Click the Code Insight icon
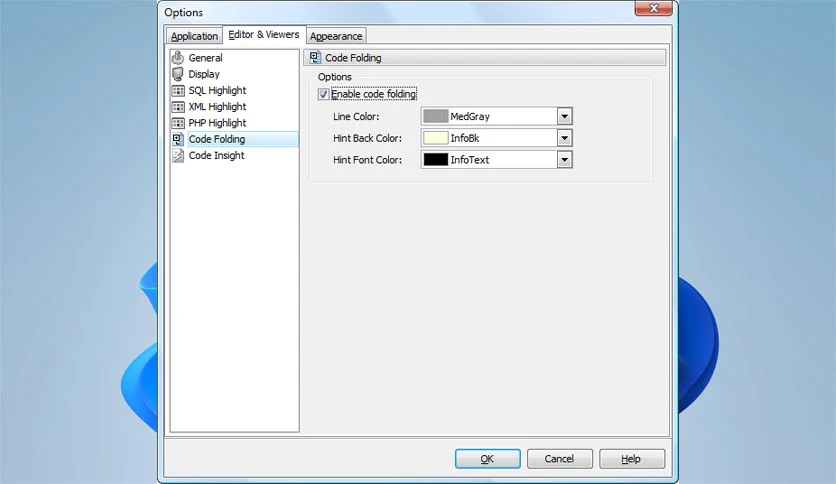 click(178, 156)
